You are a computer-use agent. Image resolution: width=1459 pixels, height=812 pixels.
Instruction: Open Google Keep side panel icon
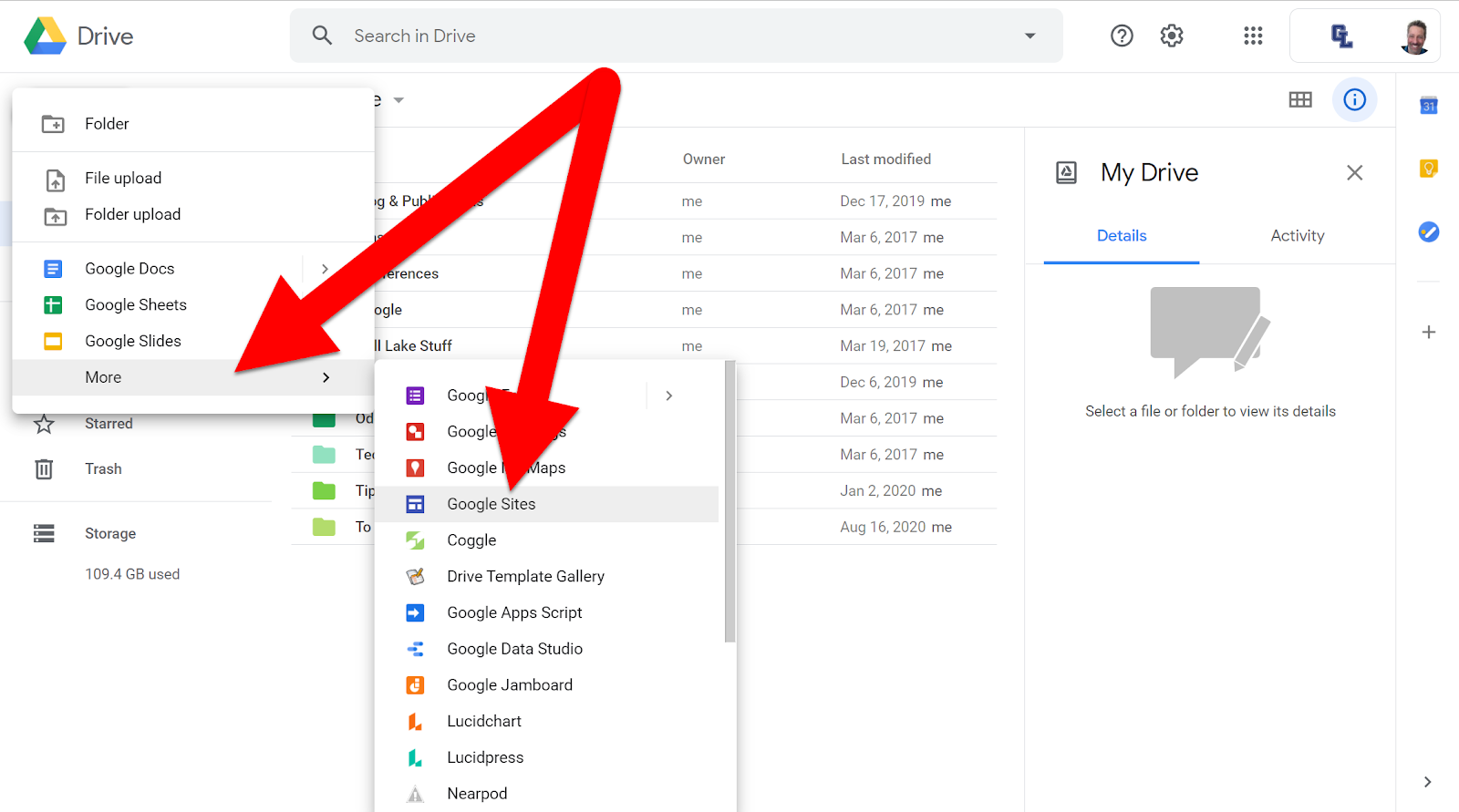point(1429,169)
